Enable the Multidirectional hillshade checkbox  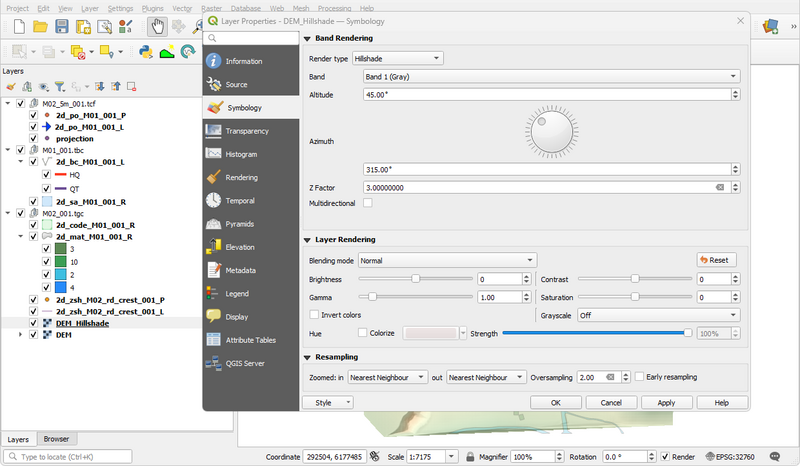coord(367,203)
